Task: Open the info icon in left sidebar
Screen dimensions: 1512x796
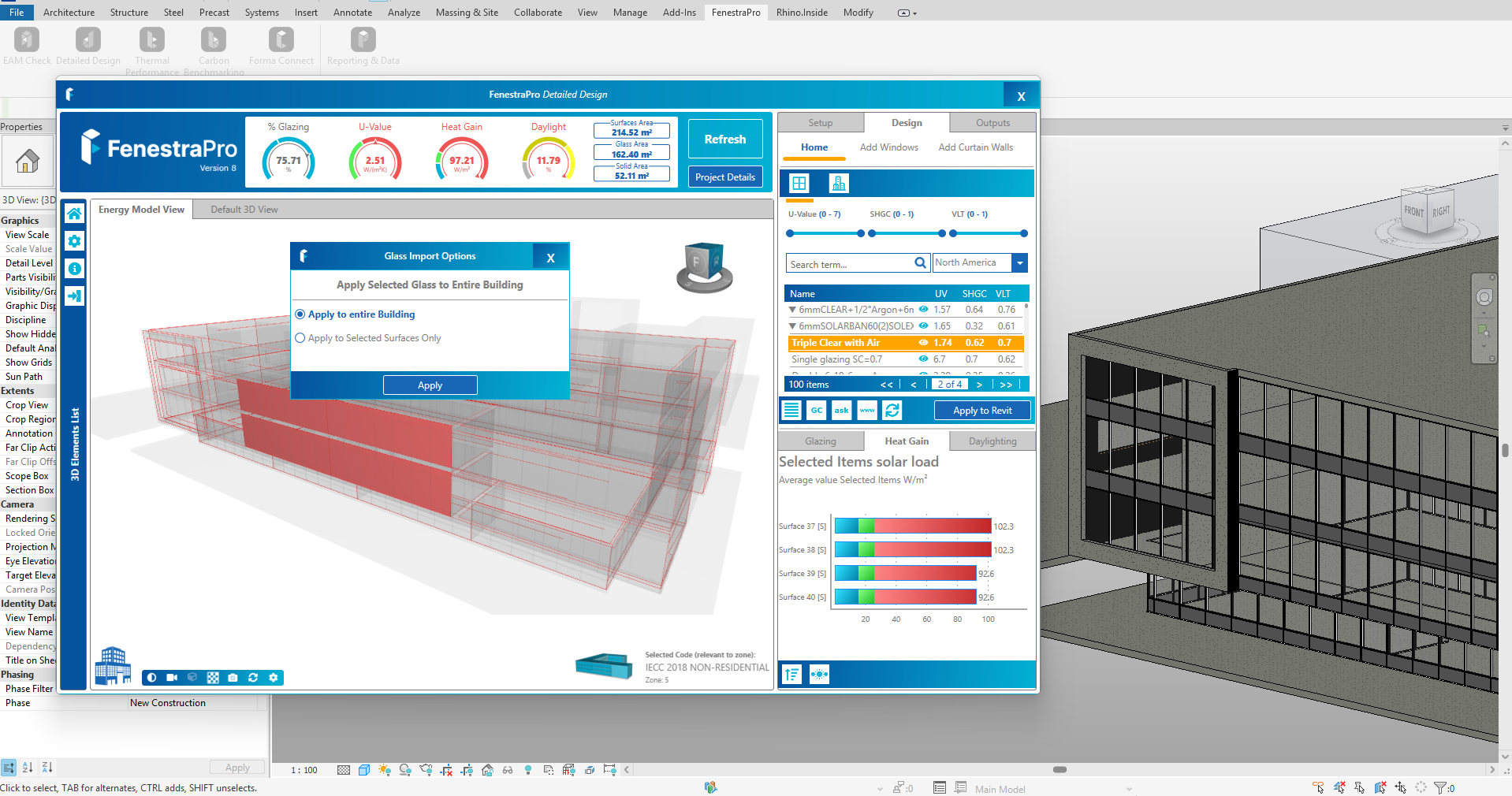Action: pos(74,269)
